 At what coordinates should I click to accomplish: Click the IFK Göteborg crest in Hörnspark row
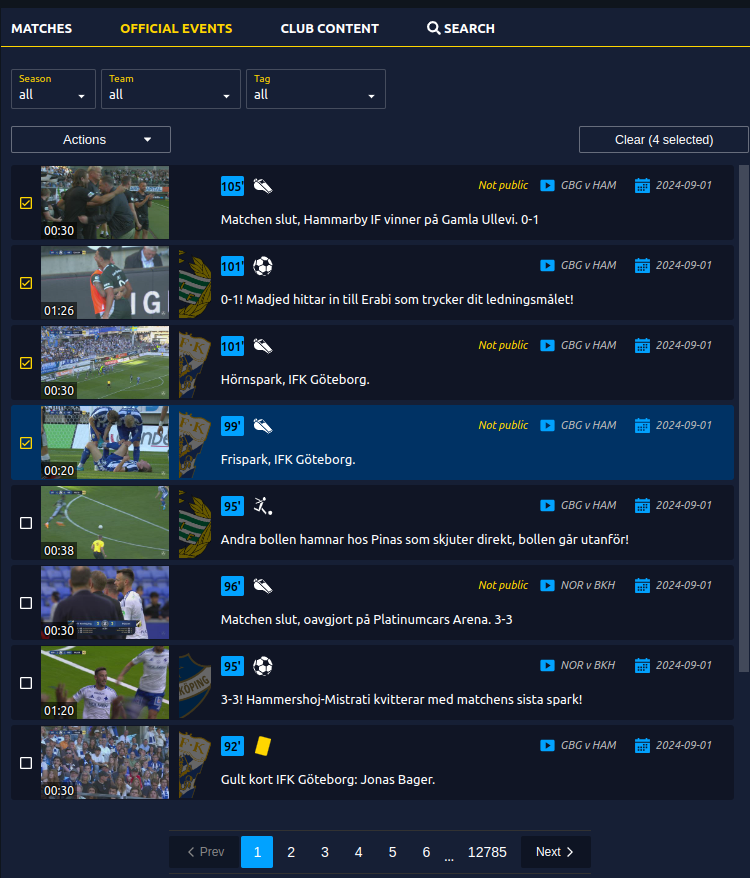195,364
